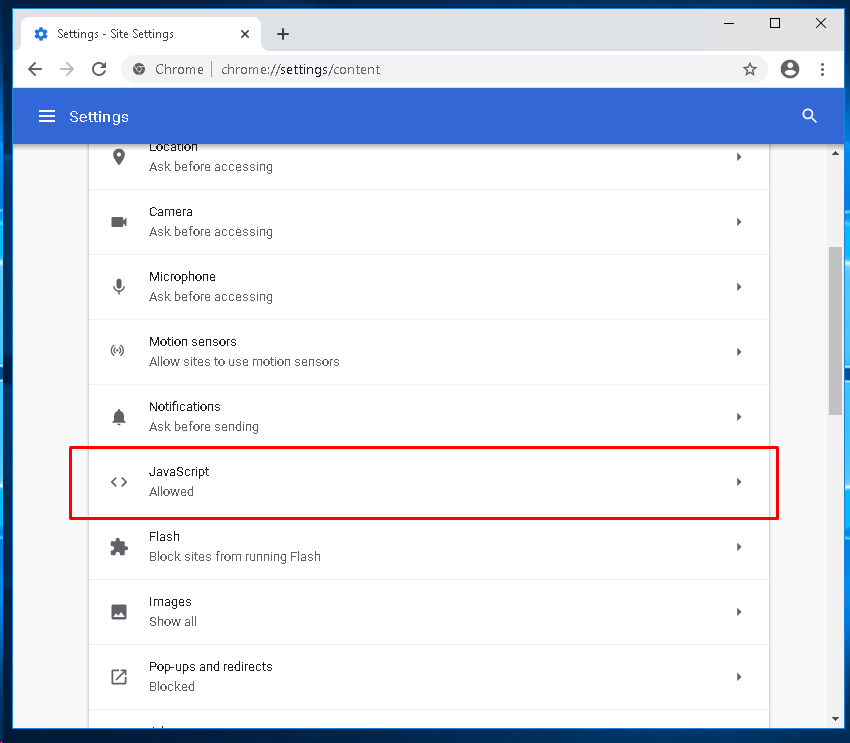Click the 'Allowed' status under JavaScript
The width and height of the screenshot is (850, 743).
[171, 492]
